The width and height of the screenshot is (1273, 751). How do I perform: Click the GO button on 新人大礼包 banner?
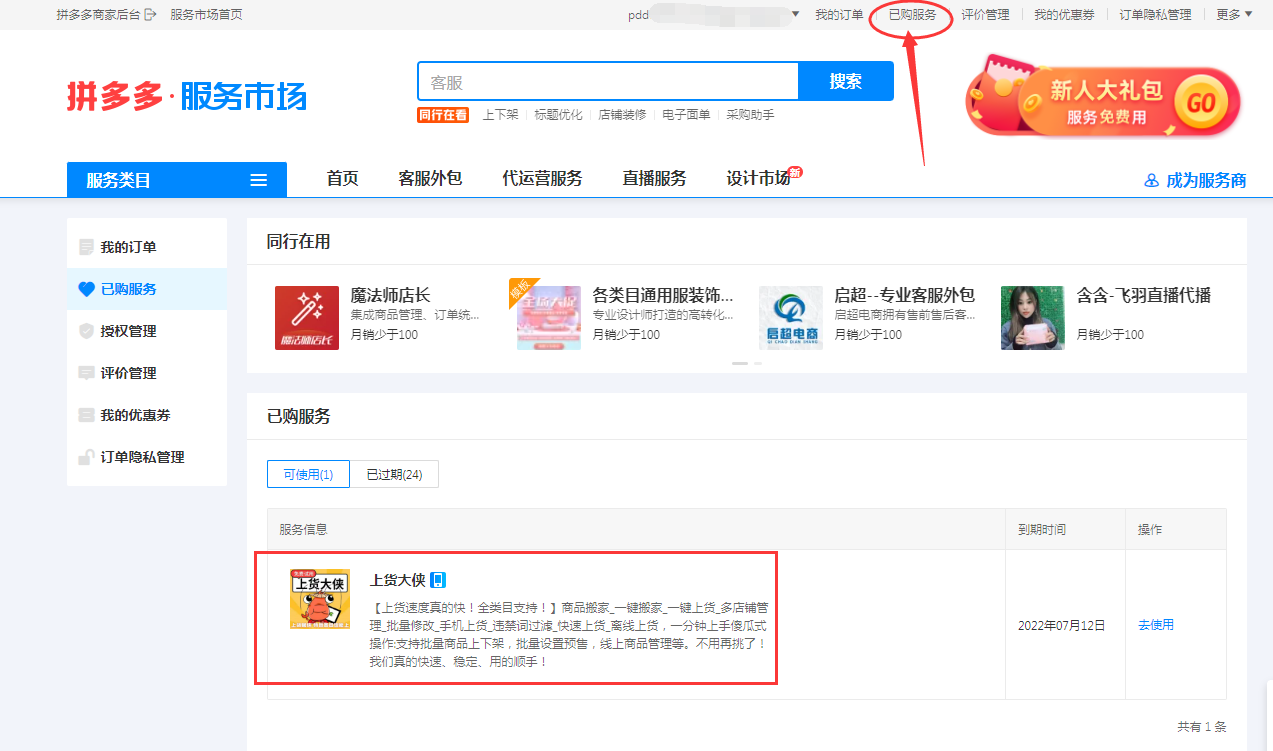(x=1200, y=103)
